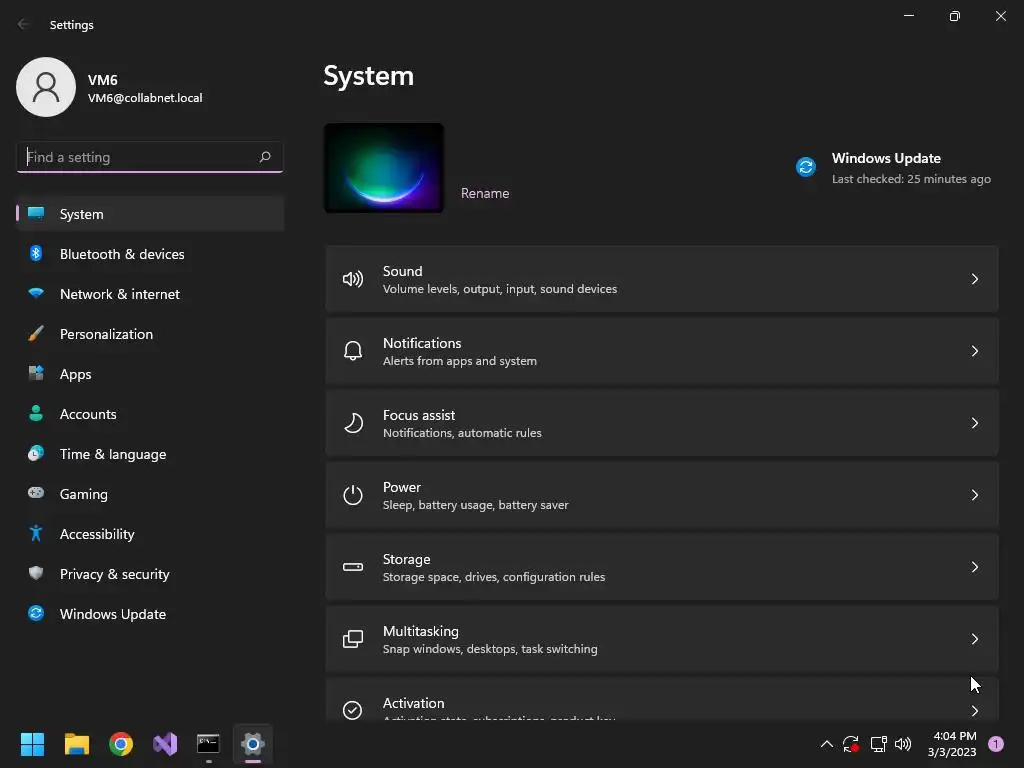
Task: Open the Start menu on taskbar
Action: click(32, 744)
